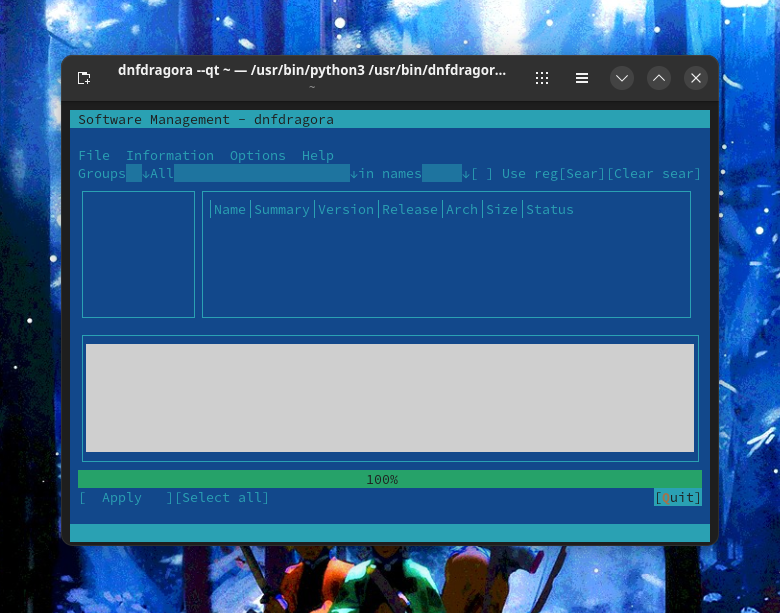780x613 pixels.
Task: Open the File menu
Action: point(94,155)
